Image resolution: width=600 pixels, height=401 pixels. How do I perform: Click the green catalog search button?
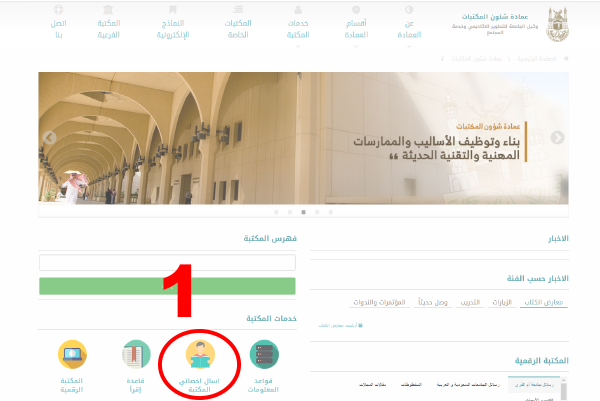pos(167,286)
